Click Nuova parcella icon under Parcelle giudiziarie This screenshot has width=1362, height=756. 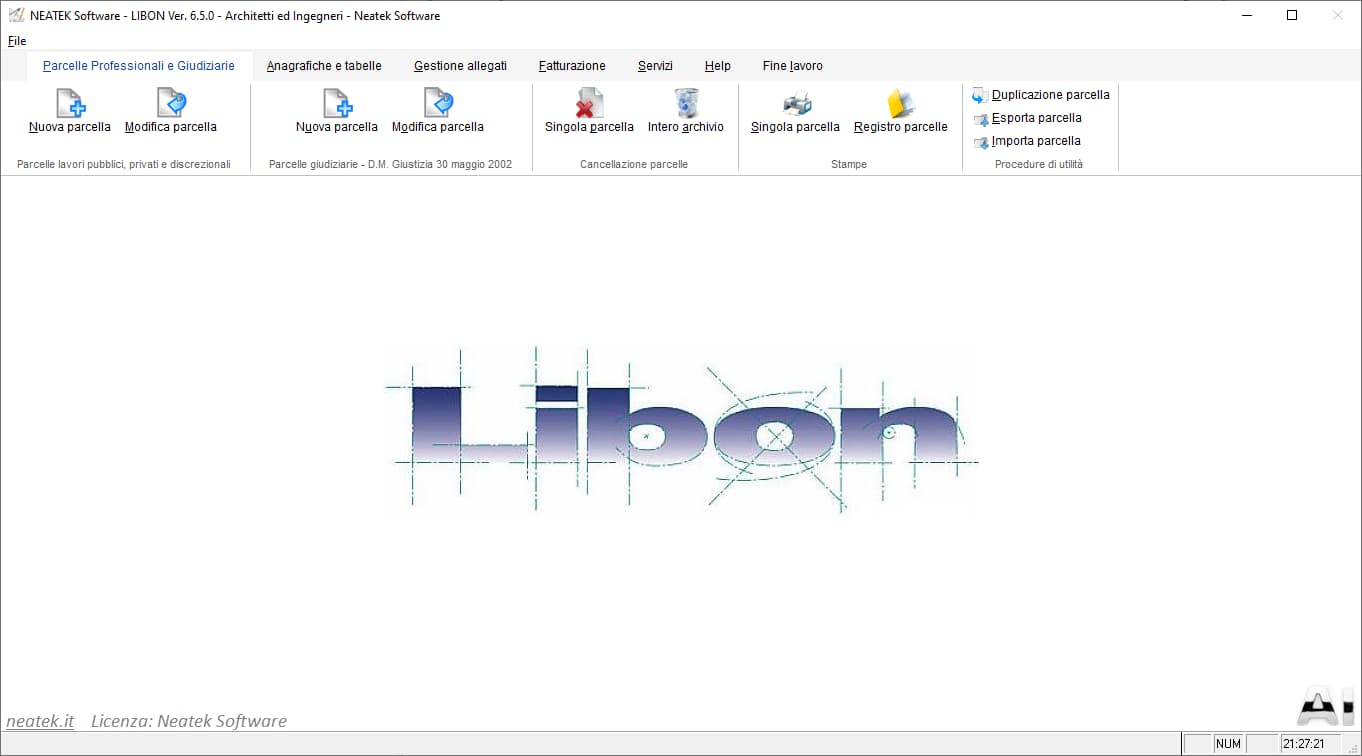coord(337,103)
